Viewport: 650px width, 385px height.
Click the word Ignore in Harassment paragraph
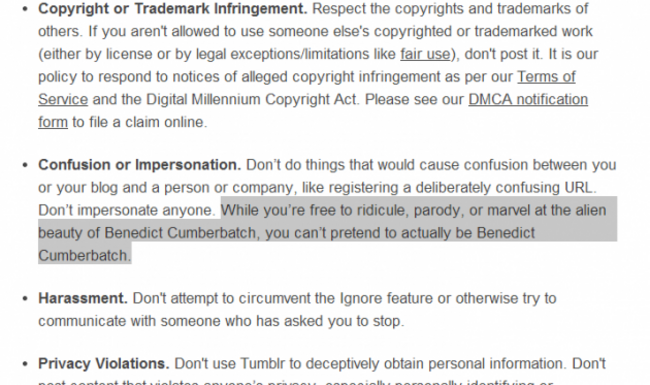pos(361,298)
